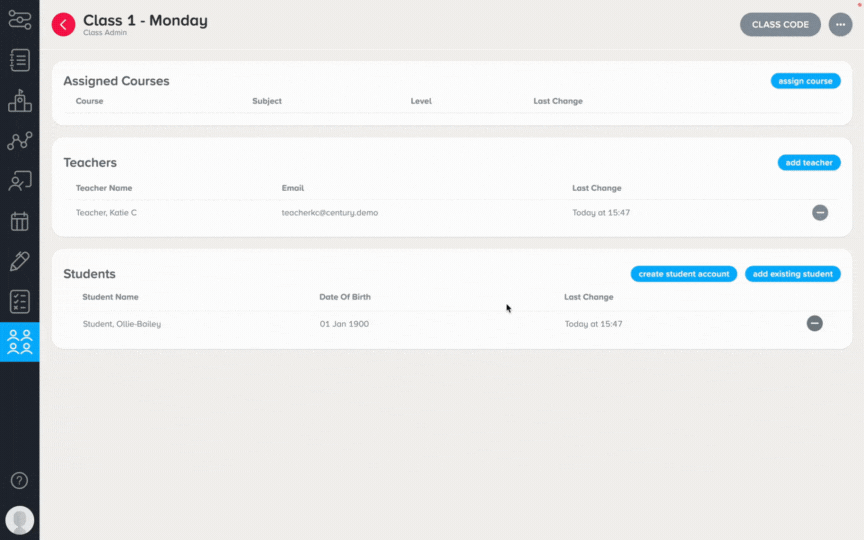Click the Teacher Name column header

[x=104, y=188]
